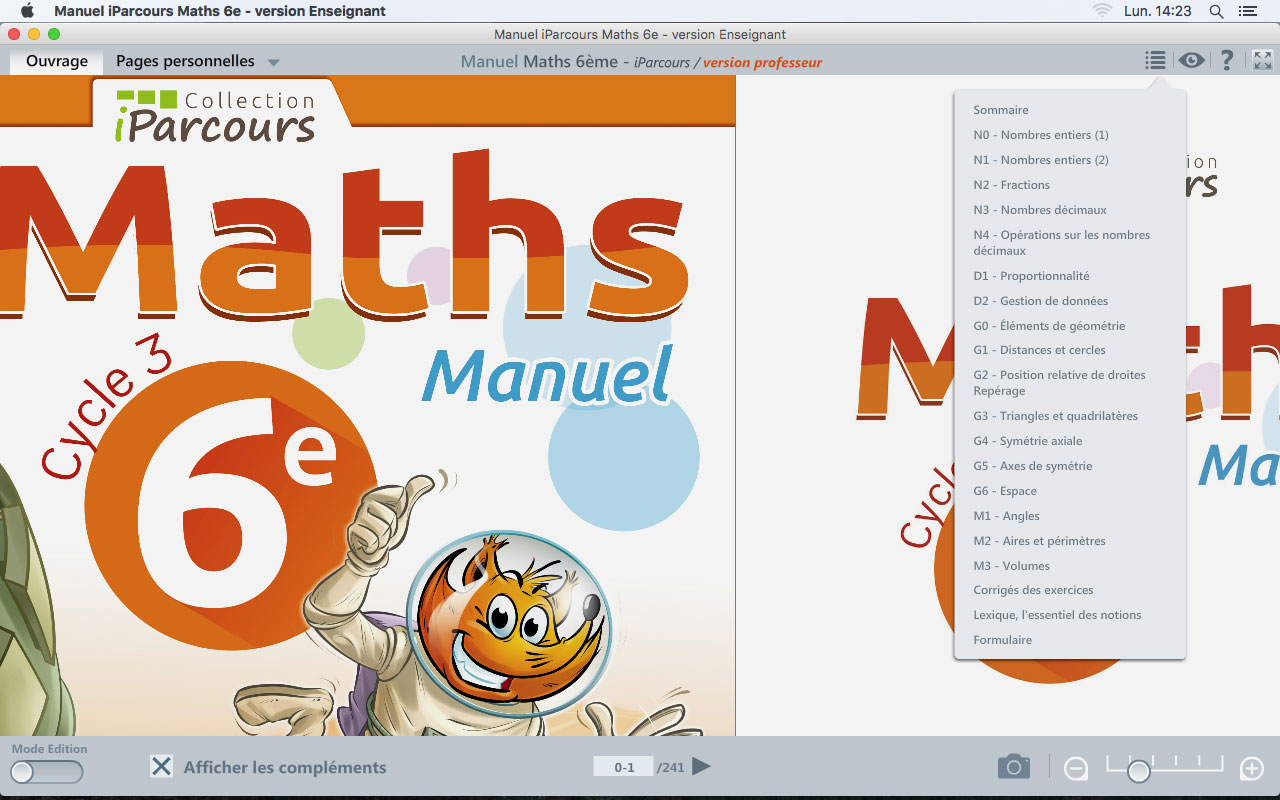Select the Pages personnelles tab
The image size is (1280, 800).
185,61
